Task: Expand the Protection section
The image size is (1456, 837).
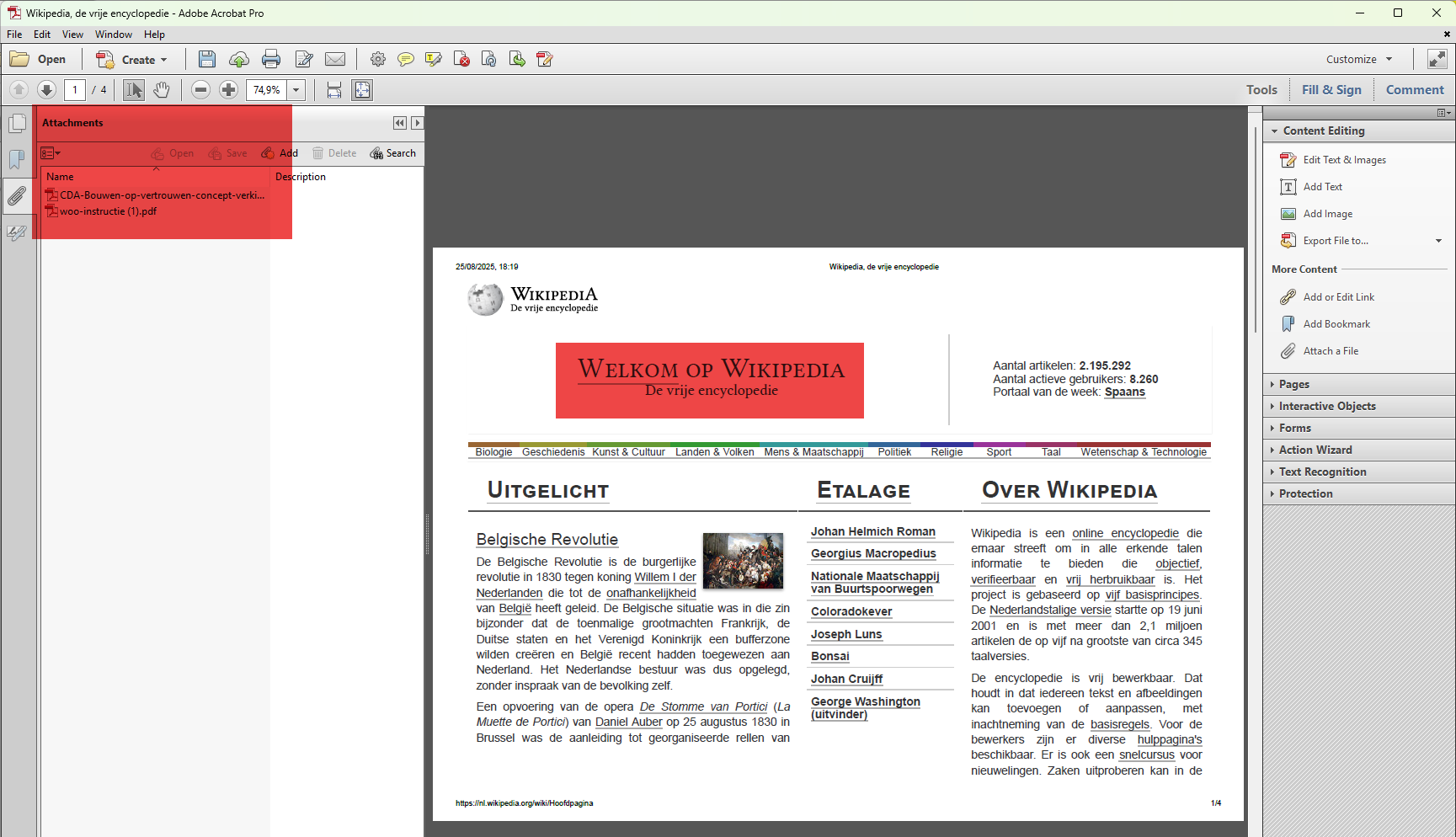Action: [1359, 493]
